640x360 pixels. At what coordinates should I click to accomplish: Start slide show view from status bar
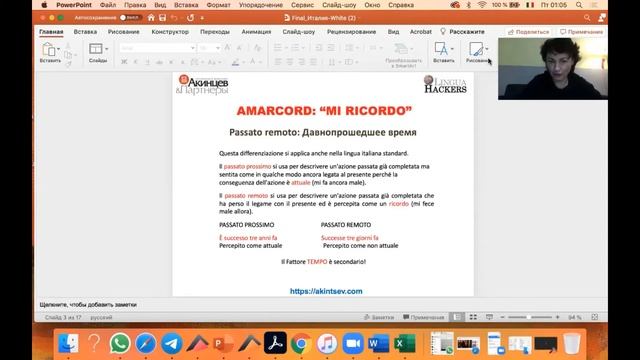point(489,317)
